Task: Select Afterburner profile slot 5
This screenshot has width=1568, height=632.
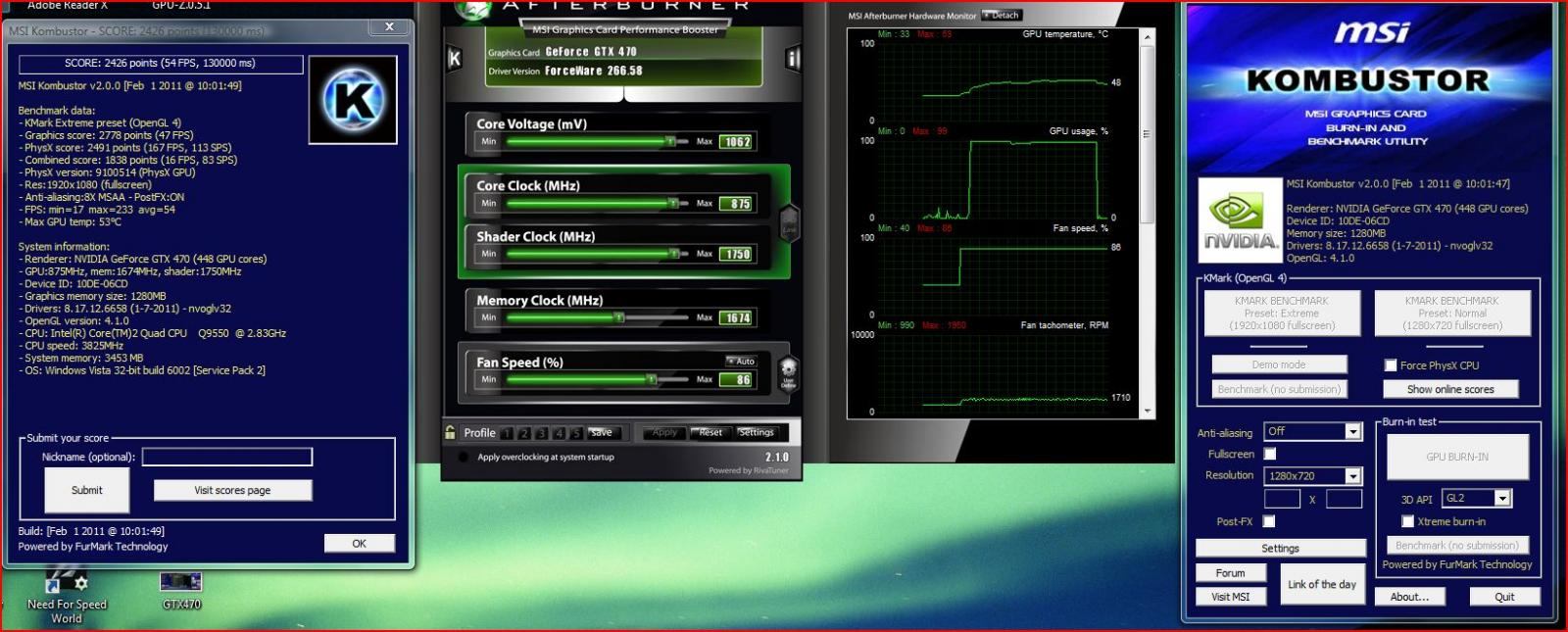Action: click(x=576, y=433)
